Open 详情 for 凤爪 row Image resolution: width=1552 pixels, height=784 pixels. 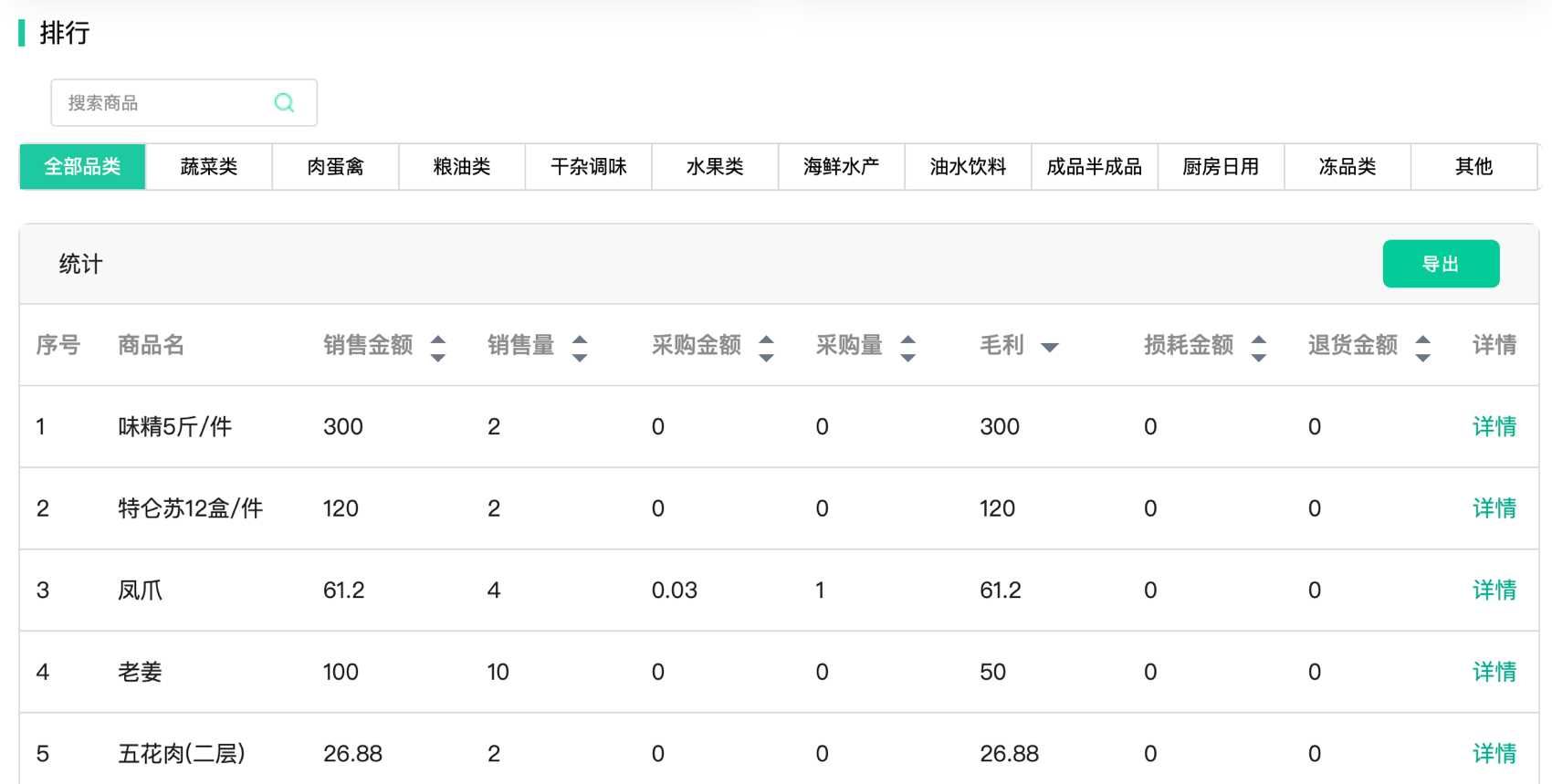[1494, 591]
